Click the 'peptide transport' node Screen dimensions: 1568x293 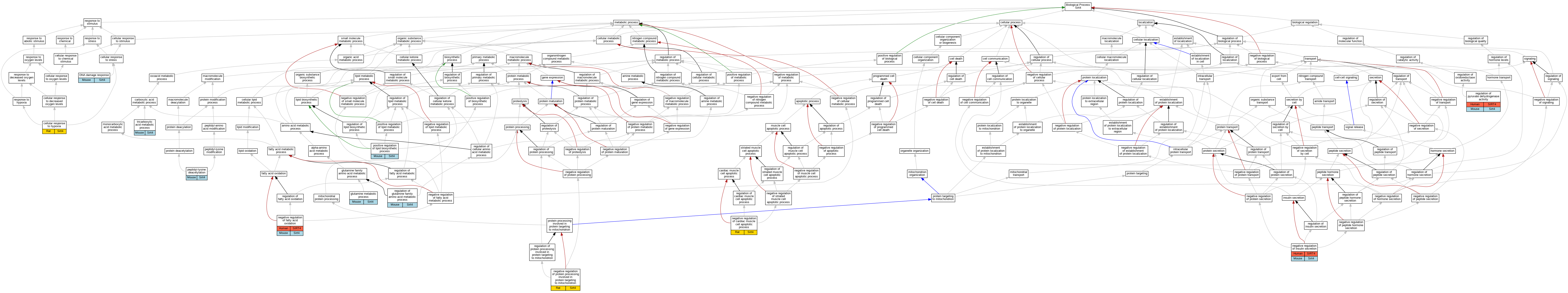point(1322,127)
